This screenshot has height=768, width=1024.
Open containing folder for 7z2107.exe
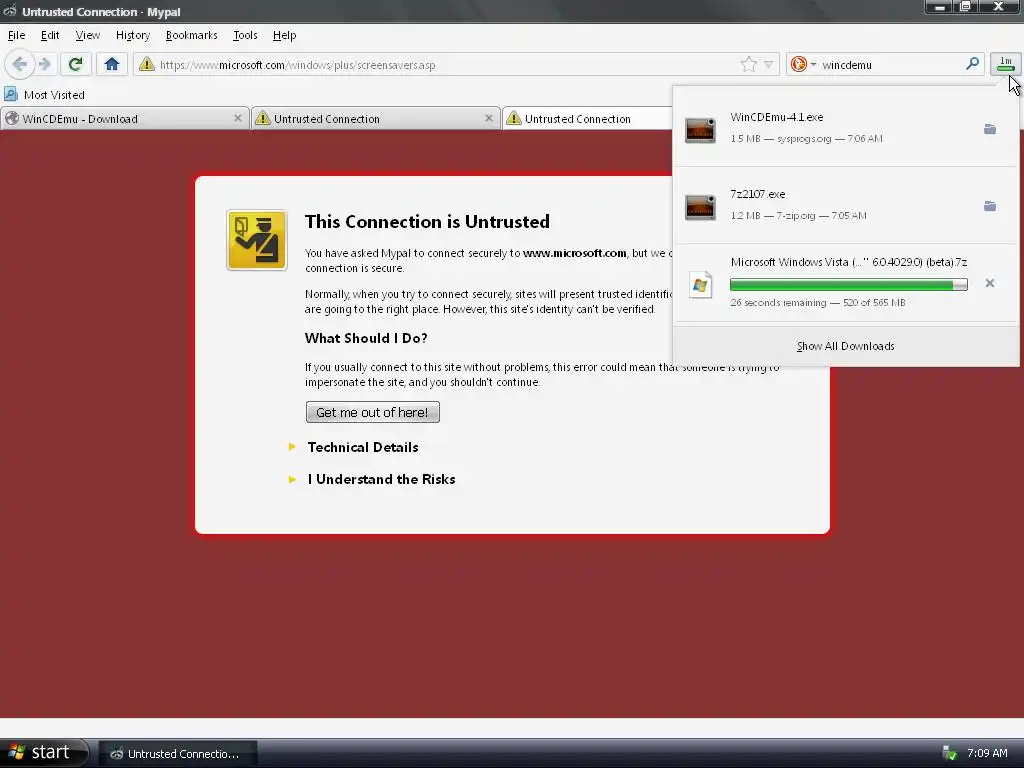(x=990, y=206)
